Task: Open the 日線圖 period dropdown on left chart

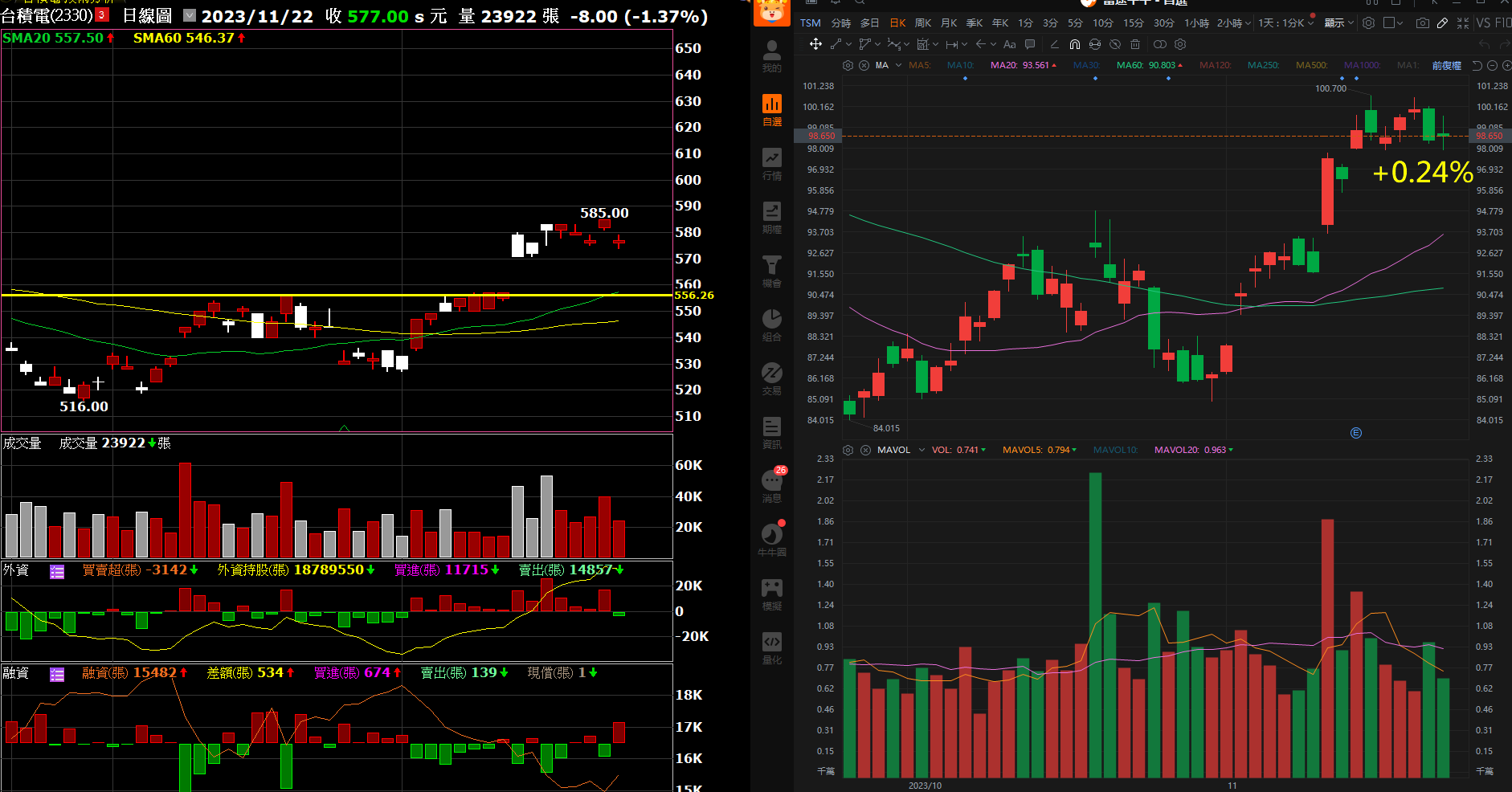Action: point(190,15)
